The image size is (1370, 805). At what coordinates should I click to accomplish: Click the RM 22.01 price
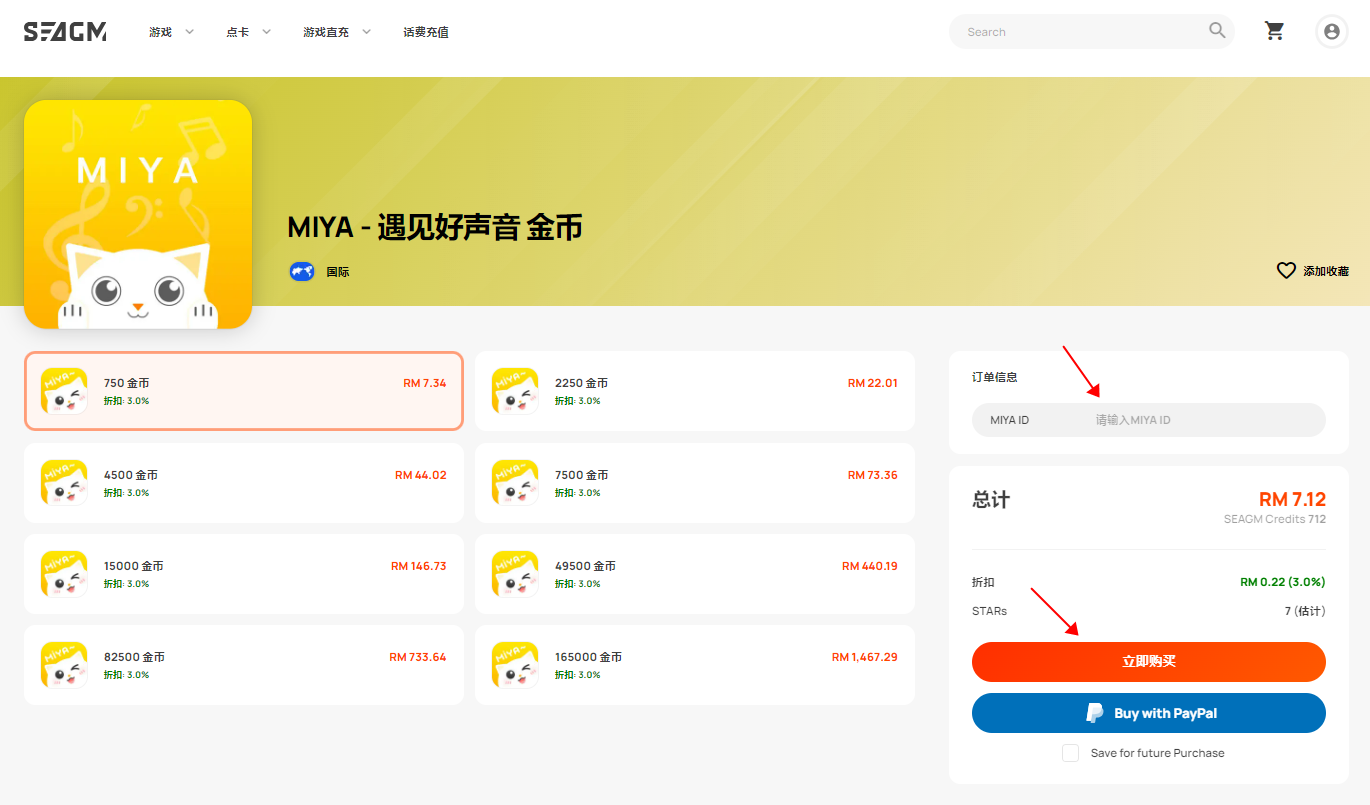point(873,383)
